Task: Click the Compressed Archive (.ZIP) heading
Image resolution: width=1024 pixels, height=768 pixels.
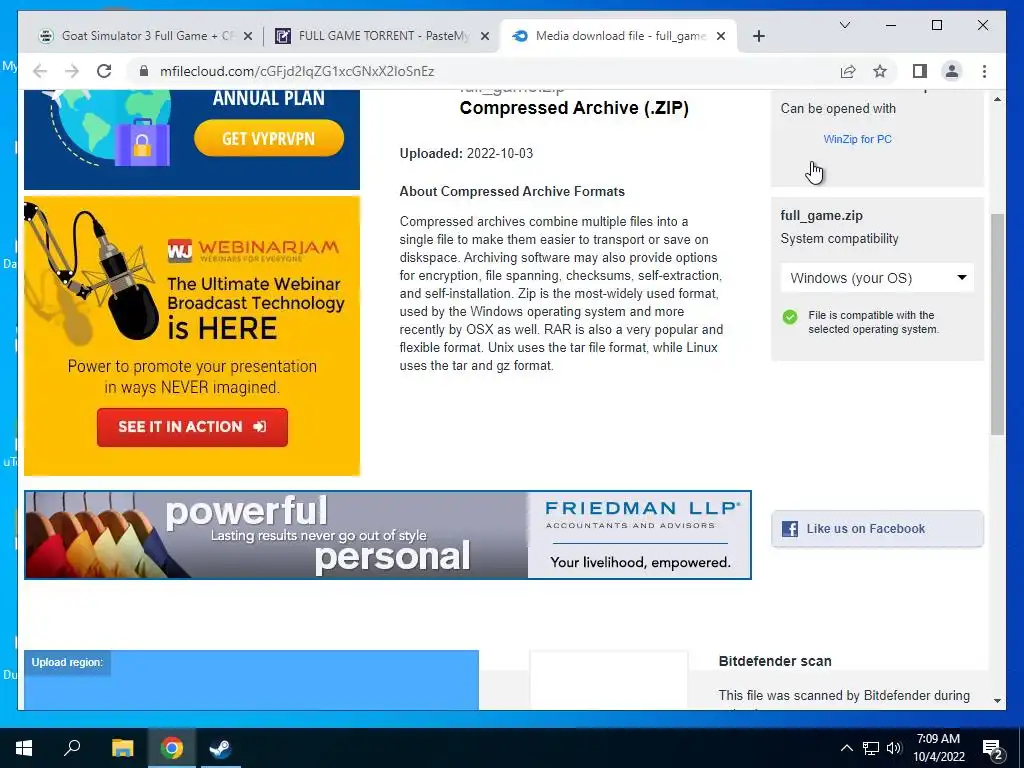Action: [x=574, y=108]
